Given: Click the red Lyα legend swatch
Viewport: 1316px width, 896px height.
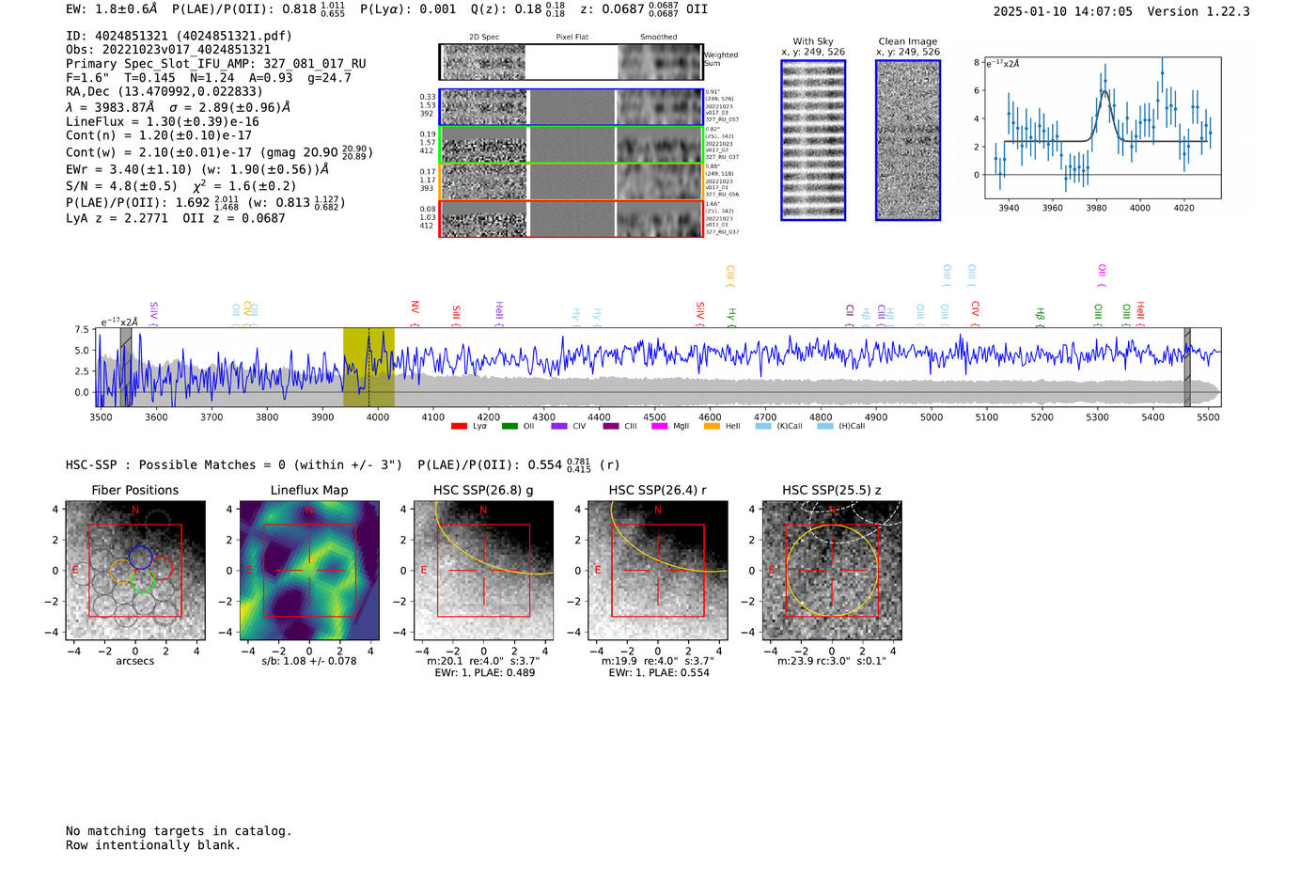Looking at the screenshot, I should (x=459, y=427).
